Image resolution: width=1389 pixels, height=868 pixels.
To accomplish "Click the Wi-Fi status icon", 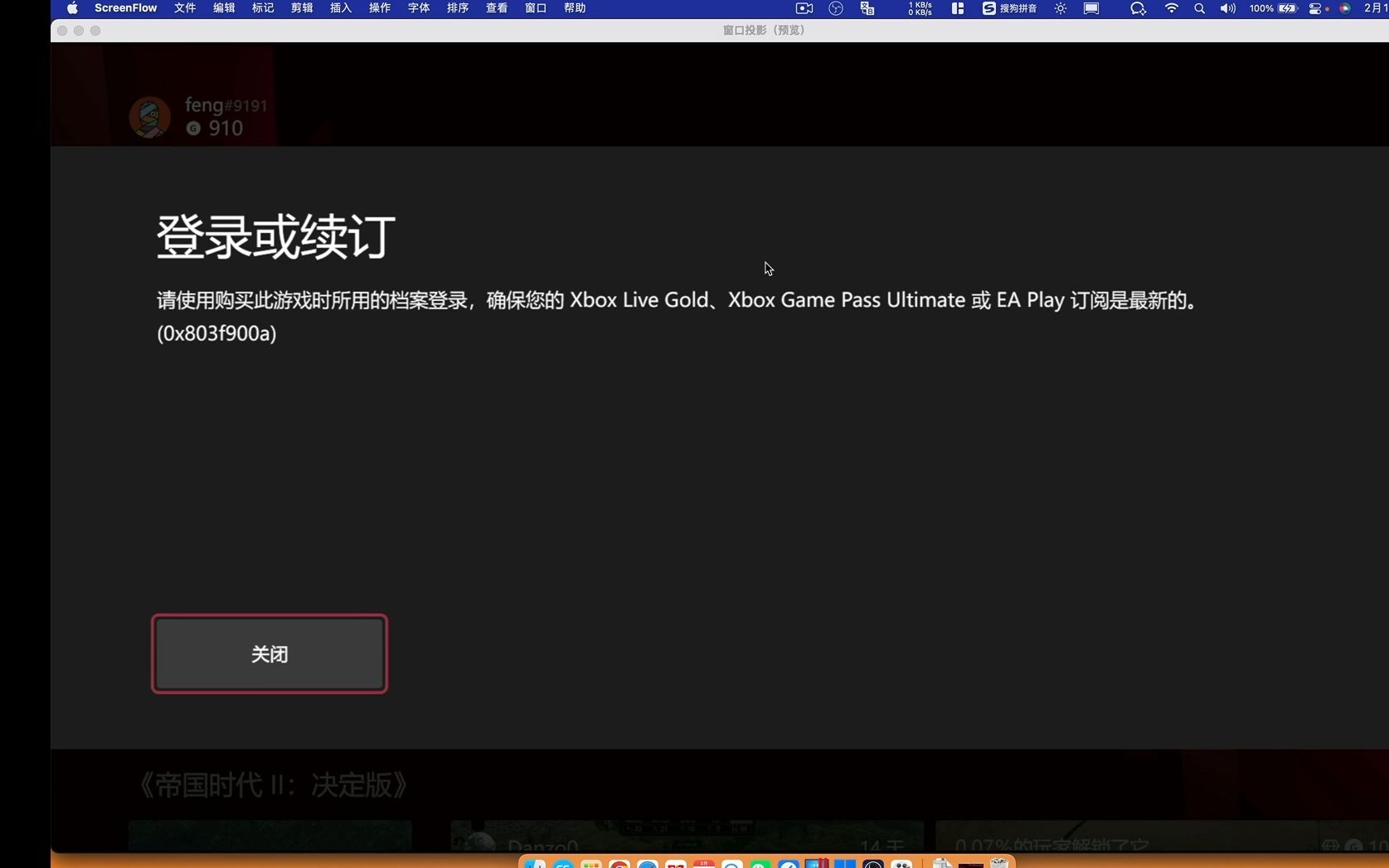I will click(x=1171, y=8).
